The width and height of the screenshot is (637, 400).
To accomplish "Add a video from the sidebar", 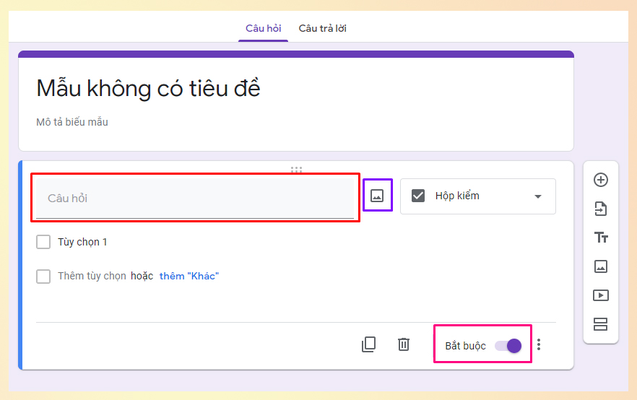I will tap(600, 295).
